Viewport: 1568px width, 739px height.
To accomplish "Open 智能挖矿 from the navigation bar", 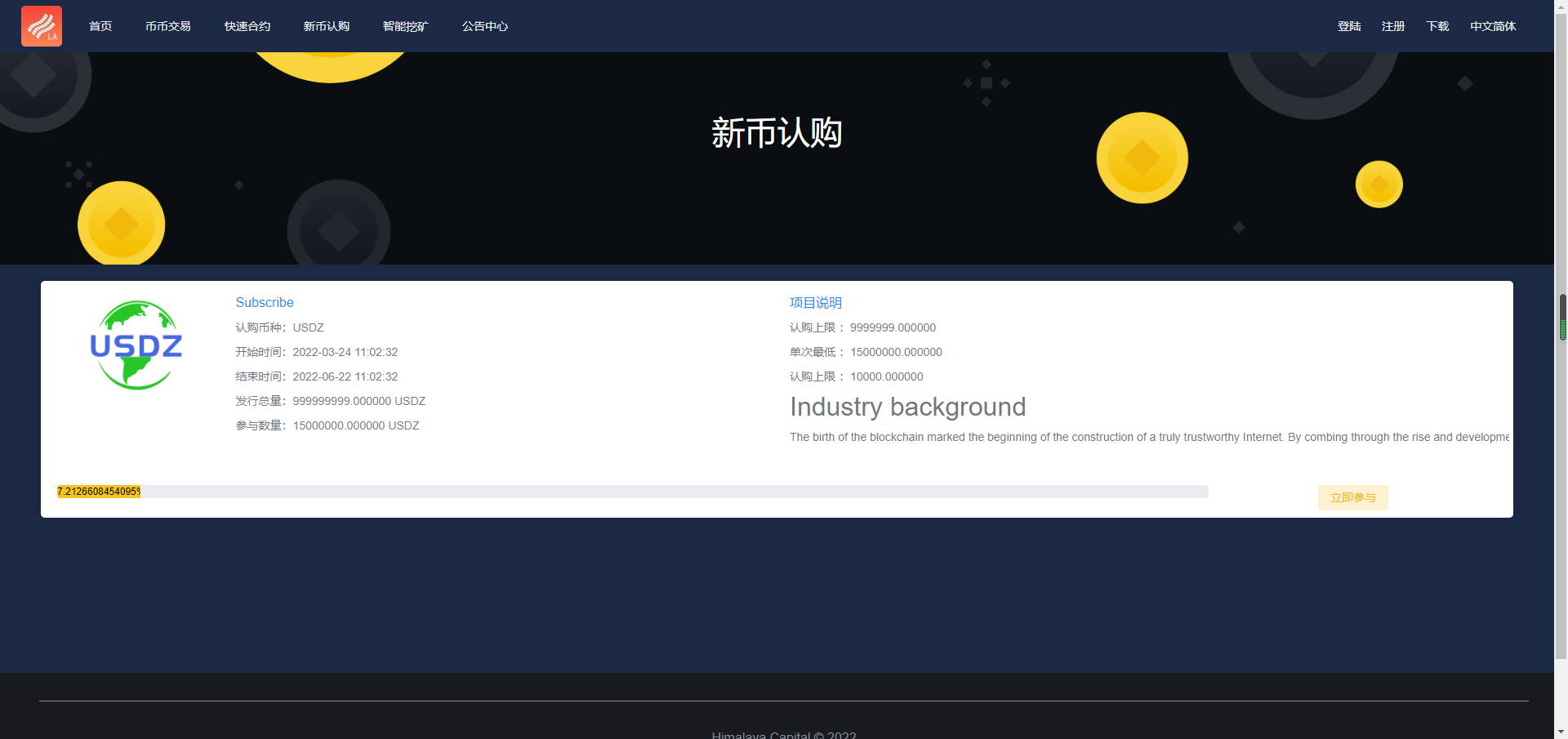I will (406, 26).
